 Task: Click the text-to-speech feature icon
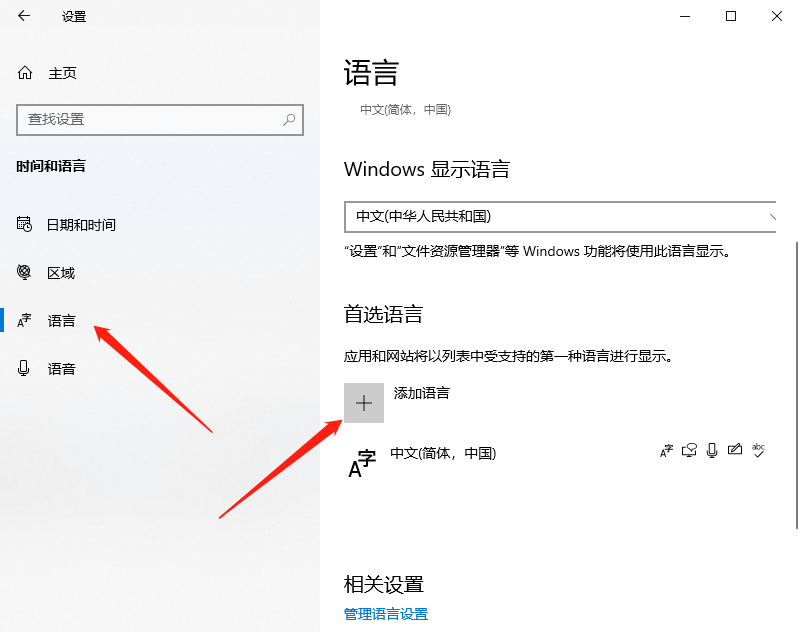pyautogui.click(x=689, y=450)
